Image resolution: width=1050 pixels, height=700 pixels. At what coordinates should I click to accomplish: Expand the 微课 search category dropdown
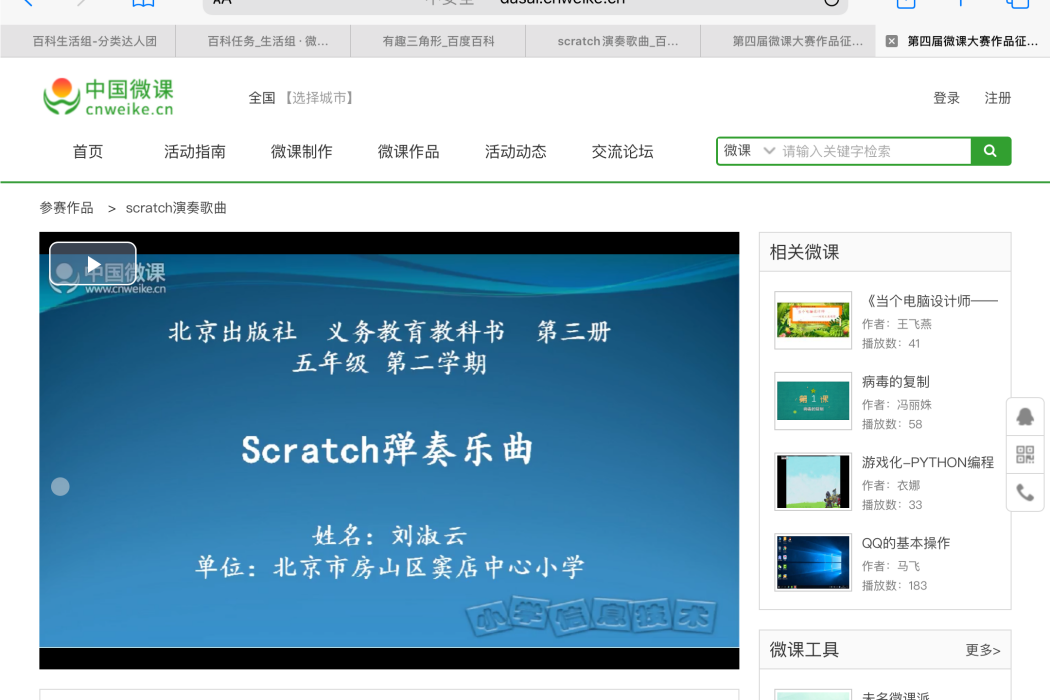click(x=748, y=151)
